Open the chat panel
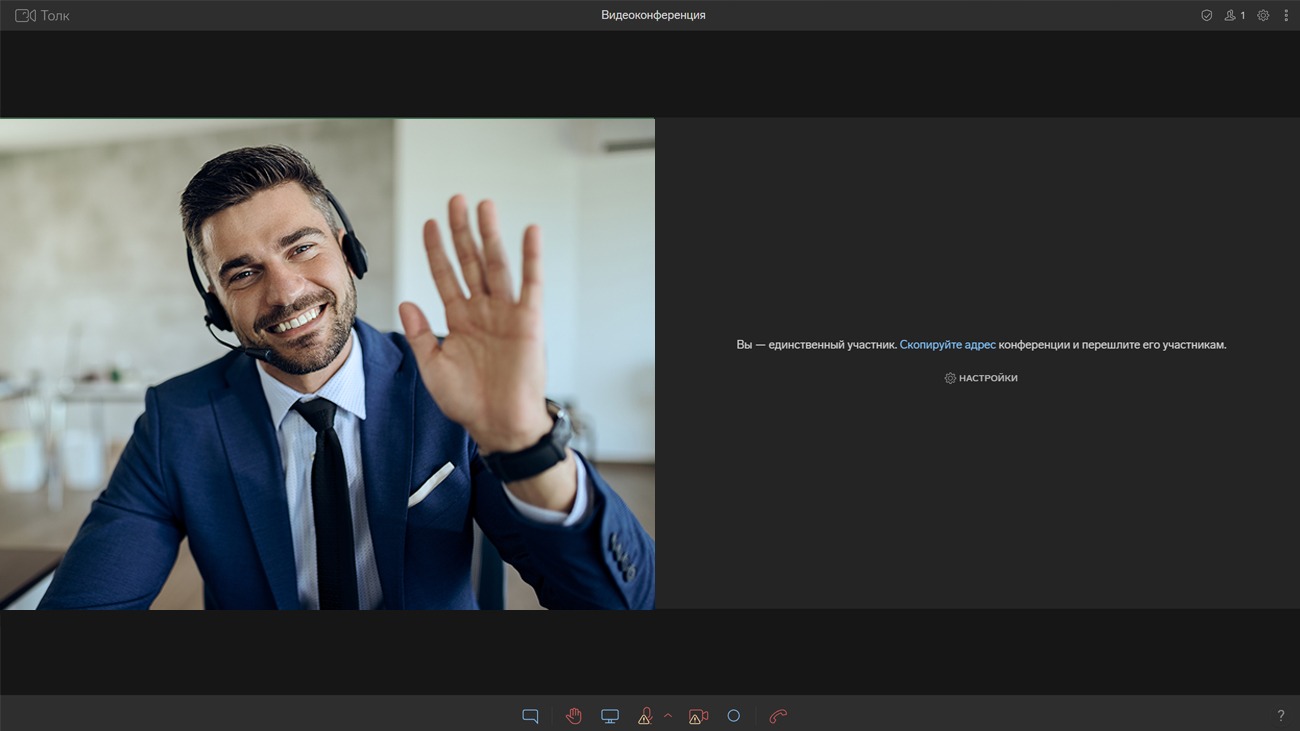 (x=530, y=716)
